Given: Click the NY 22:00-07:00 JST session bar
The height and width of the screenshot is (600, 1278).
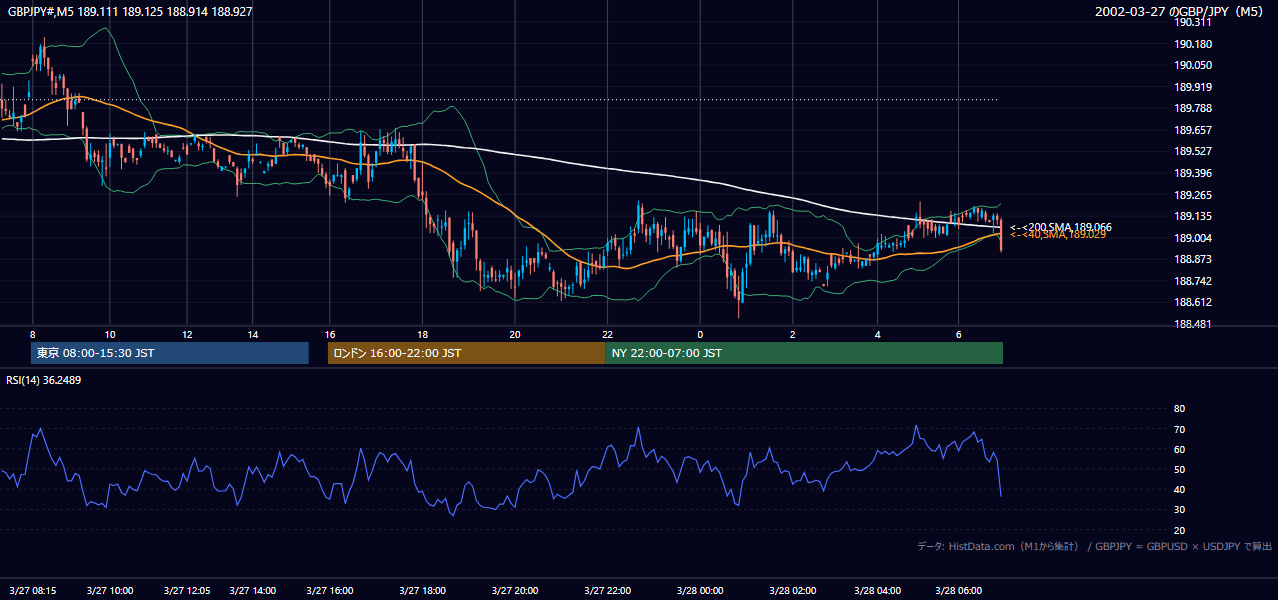Looking at the screenshot, I should click(804, 353).
